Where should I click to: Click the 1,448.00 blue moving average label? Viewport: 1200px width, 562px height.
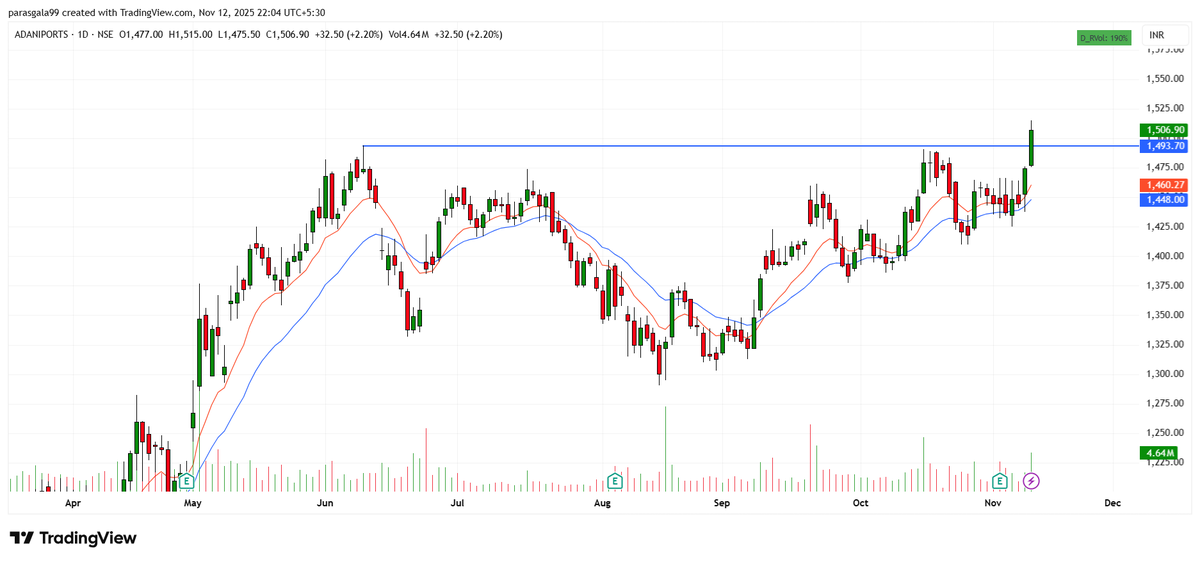[x=1163, y=200]
